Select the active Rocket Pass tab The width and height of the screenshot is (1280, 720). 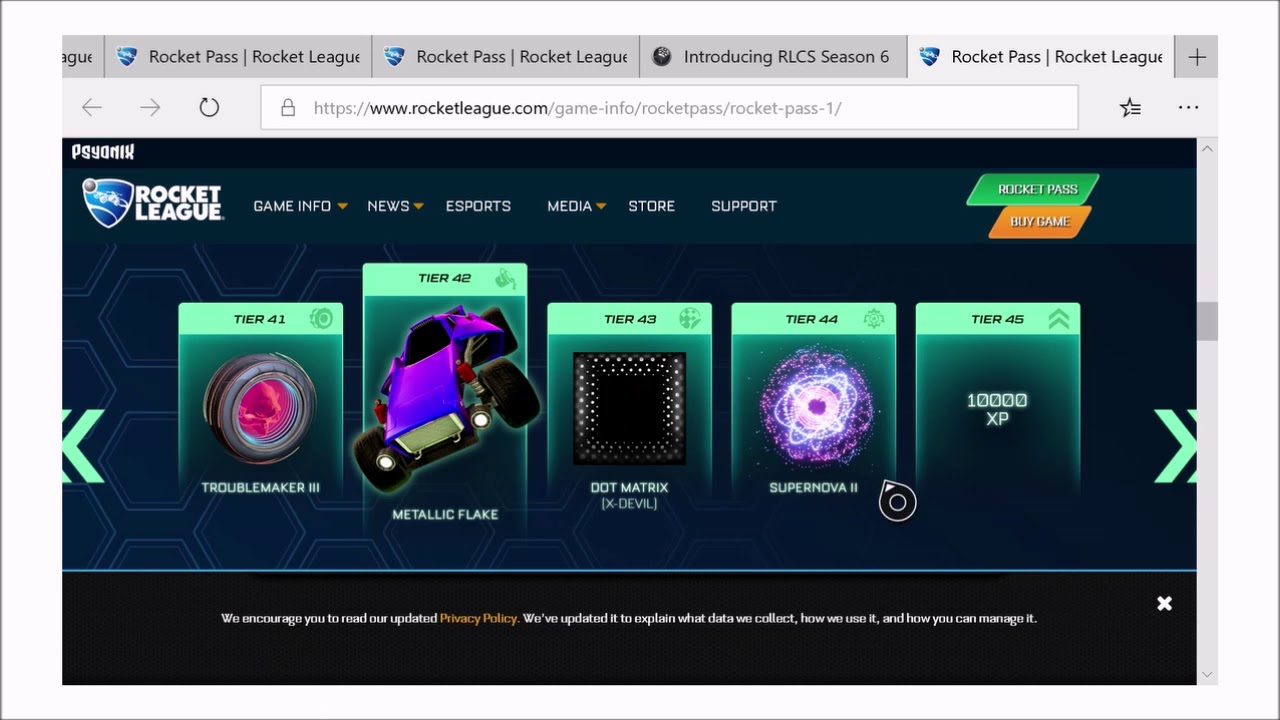click(1041, 57)
